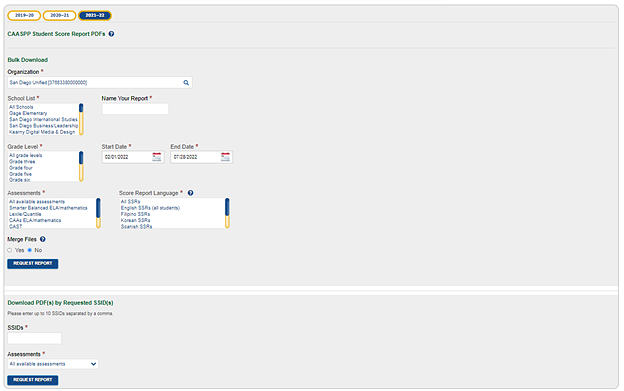The image size is (624, 391).
Task: Click the Grade Level list scrollbar
Action: 81,166
